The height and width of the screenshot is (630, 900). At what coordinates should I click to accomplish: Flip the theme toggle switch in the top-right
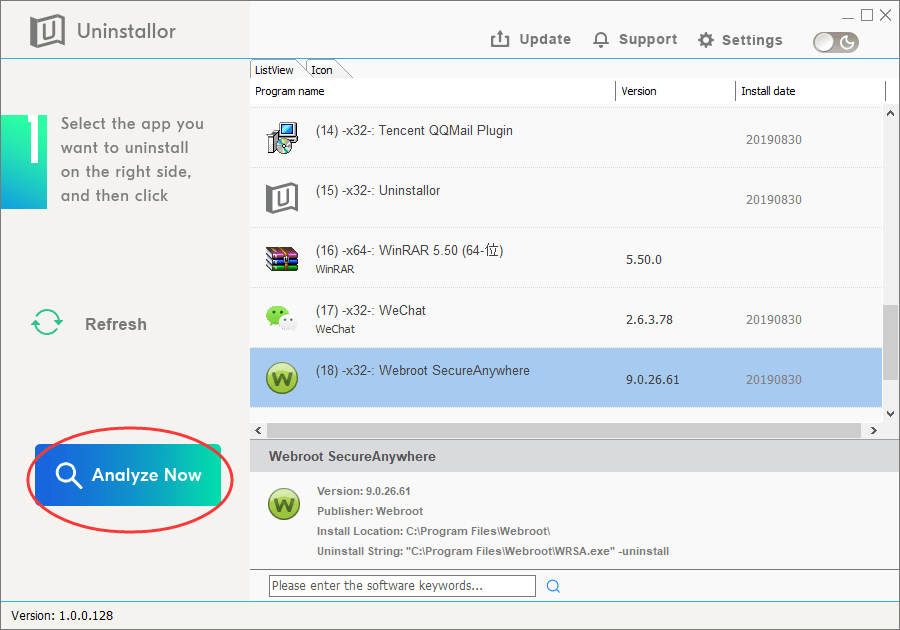[x=835, y=42]
